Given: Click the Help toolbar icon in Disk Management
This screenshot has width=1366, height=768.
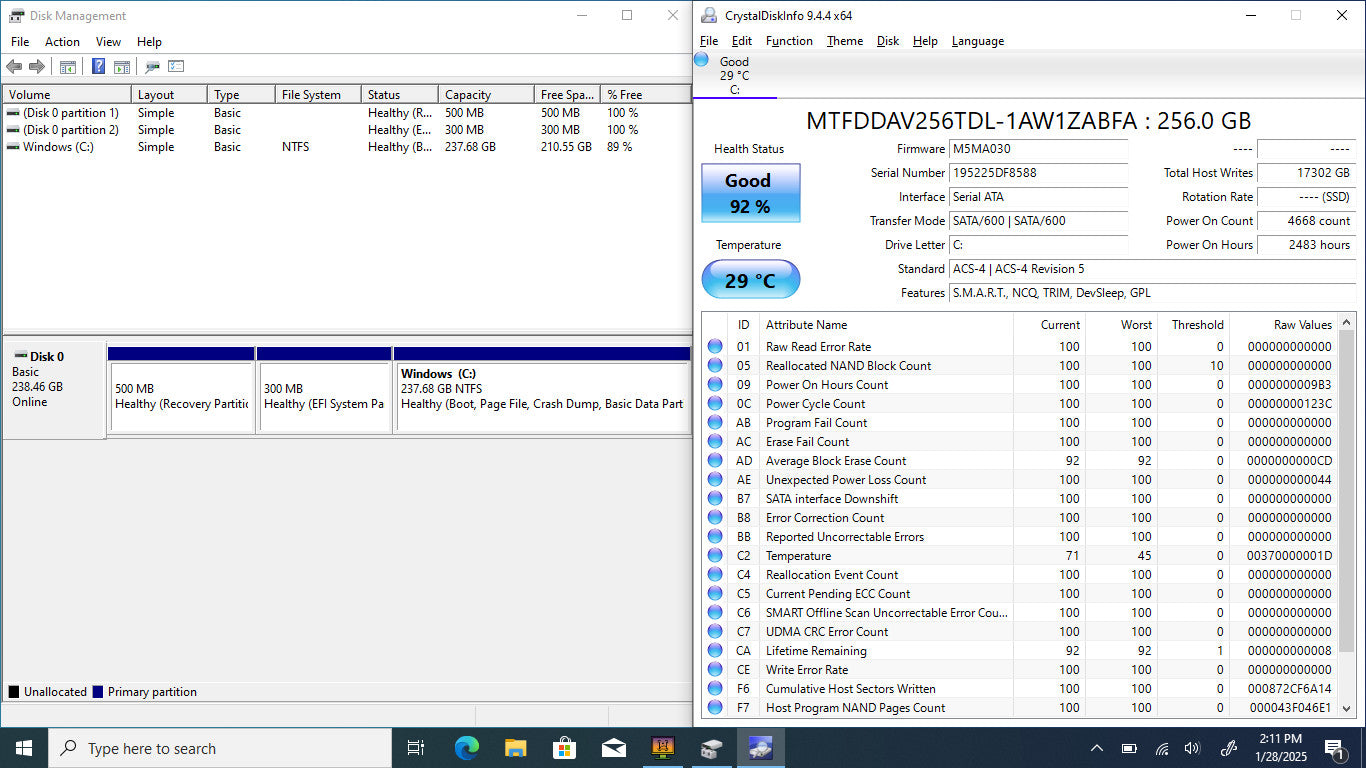Looking at the screenshot, I should [98, 67].
